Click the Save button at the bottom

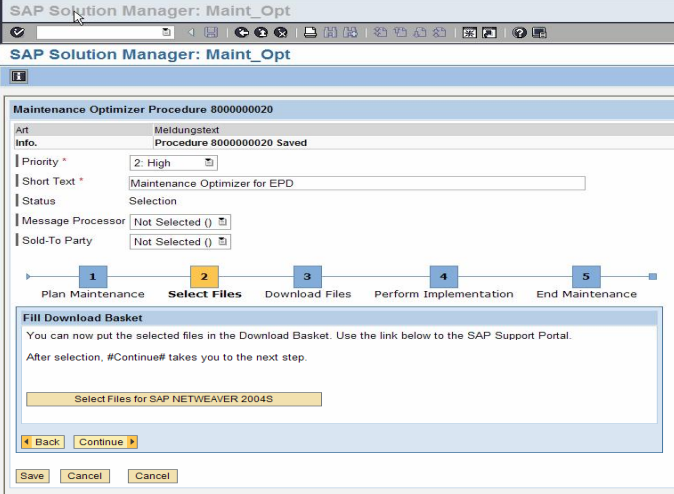[x=32, y=476]
